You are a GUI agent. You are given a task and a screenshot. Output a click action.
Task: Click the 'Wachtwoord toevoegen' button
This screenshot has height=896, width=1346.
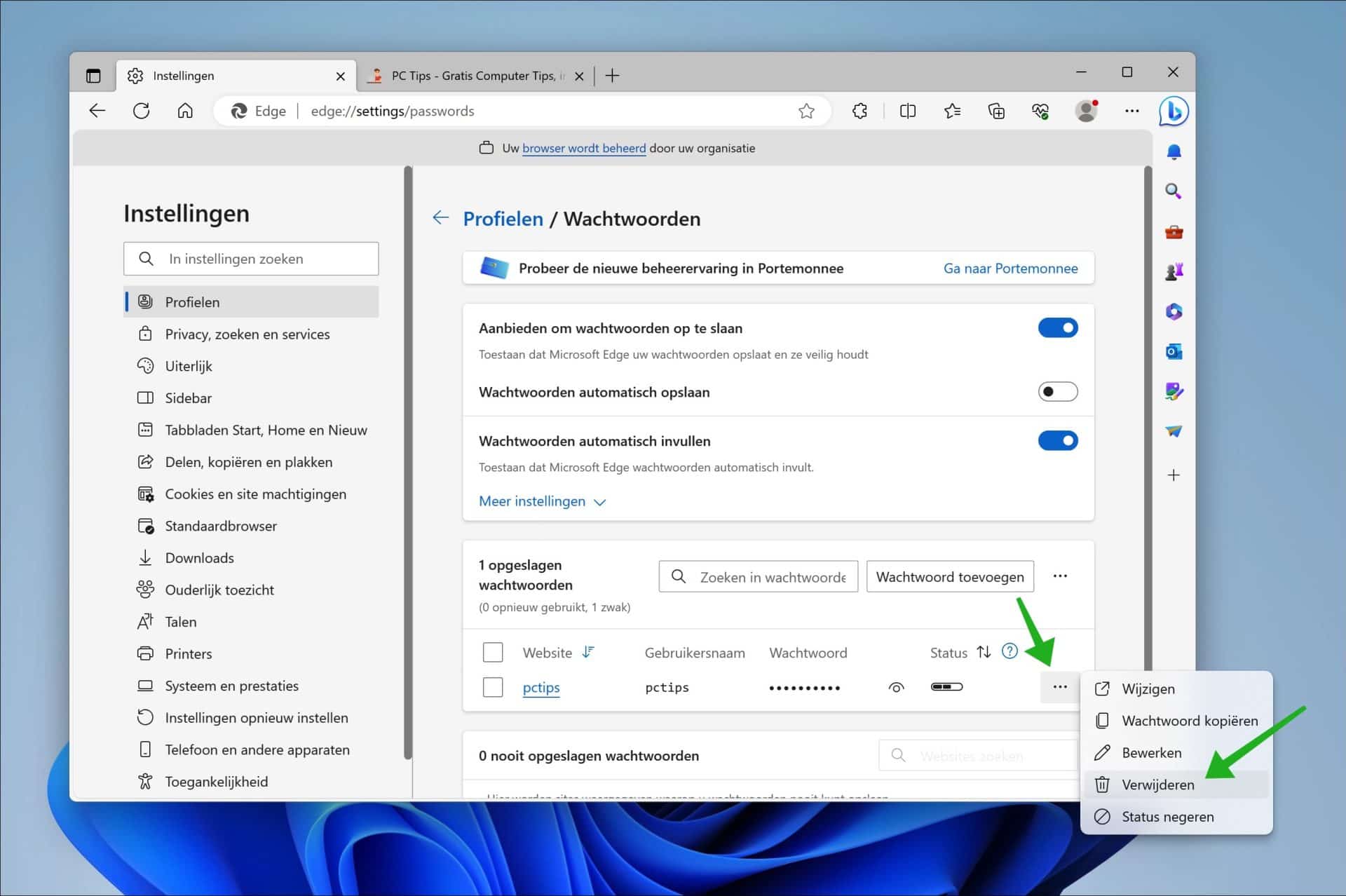(x=950, y=576)
